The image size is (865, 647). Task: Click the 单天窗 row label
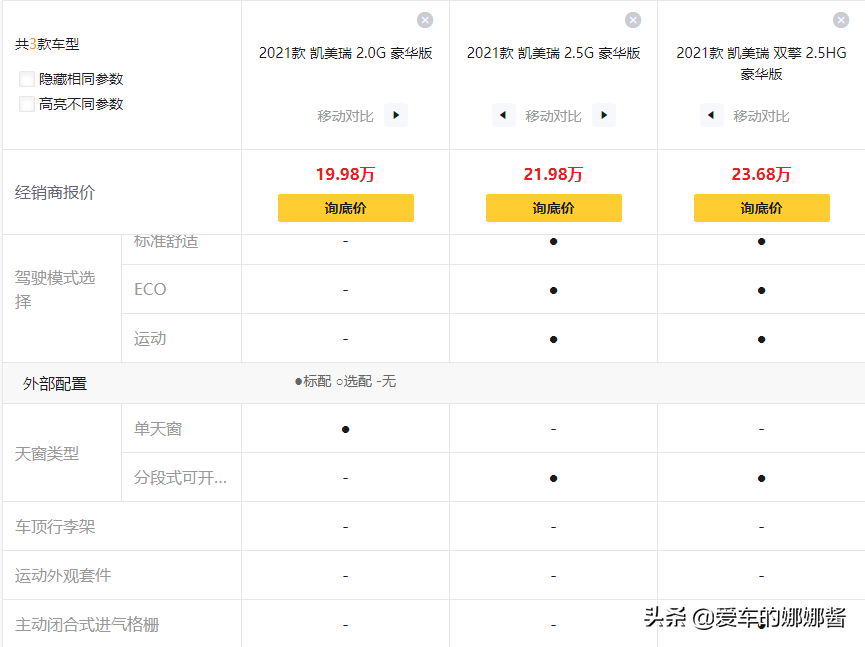(x=158, y=429)
